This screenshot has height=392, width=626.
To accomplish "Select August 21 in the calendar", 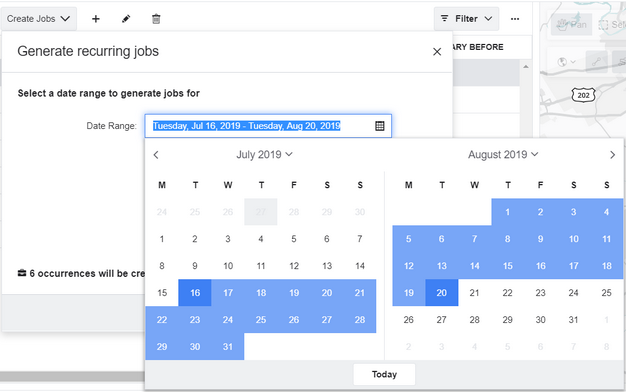I will coord(474,293).
